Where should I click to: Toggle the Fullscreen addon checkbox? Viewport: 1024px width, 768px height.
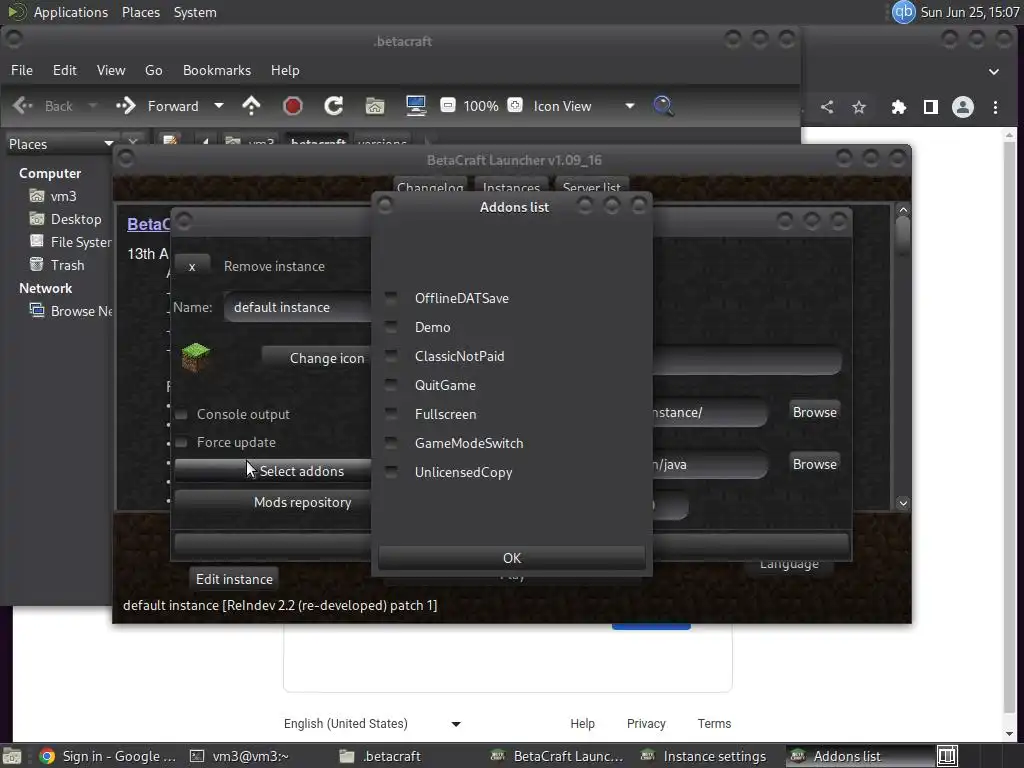tap(391, 414)
